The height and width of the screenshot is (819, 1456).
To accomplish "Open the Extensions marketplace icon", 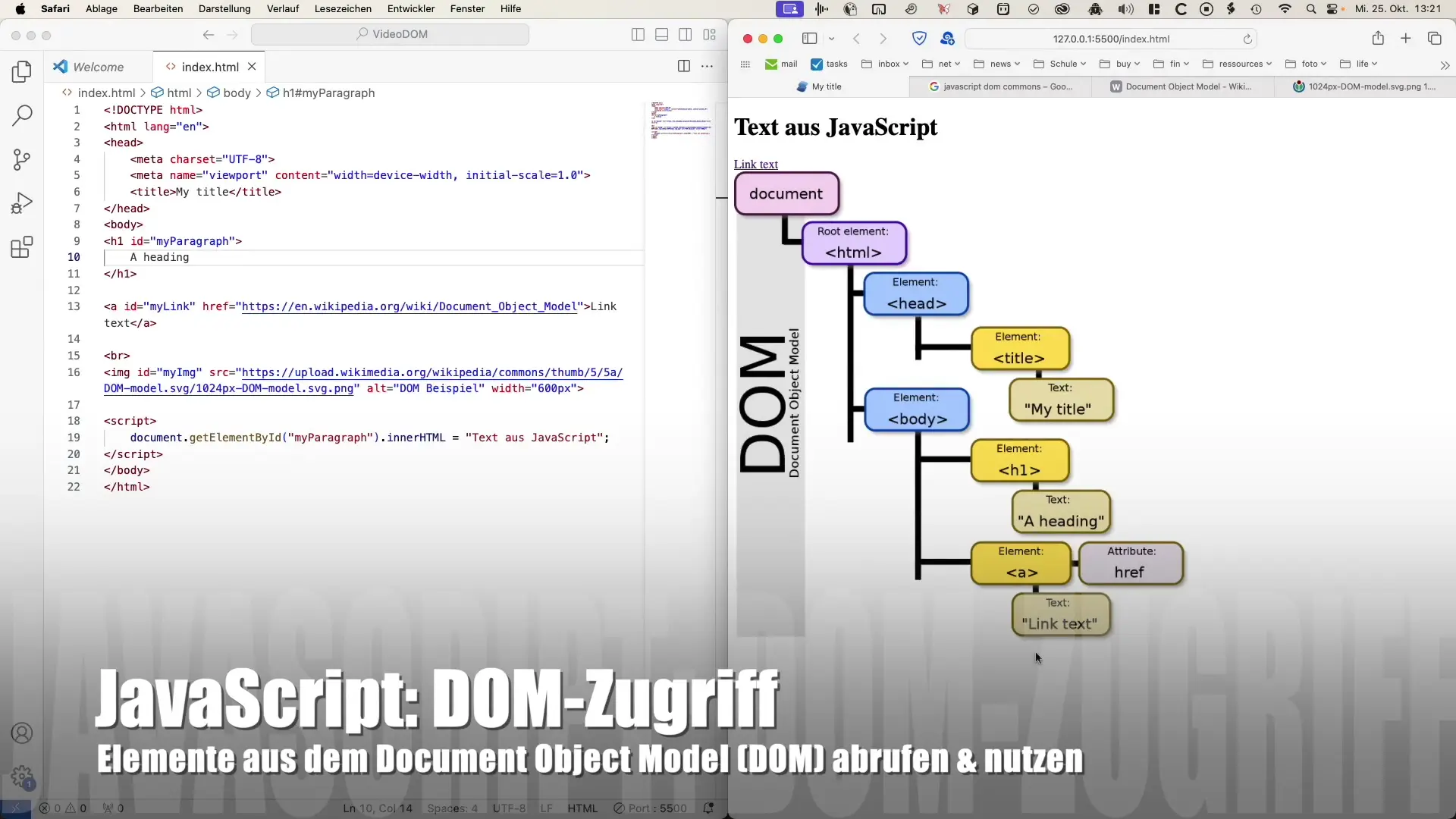I will [x=22, y=247].
